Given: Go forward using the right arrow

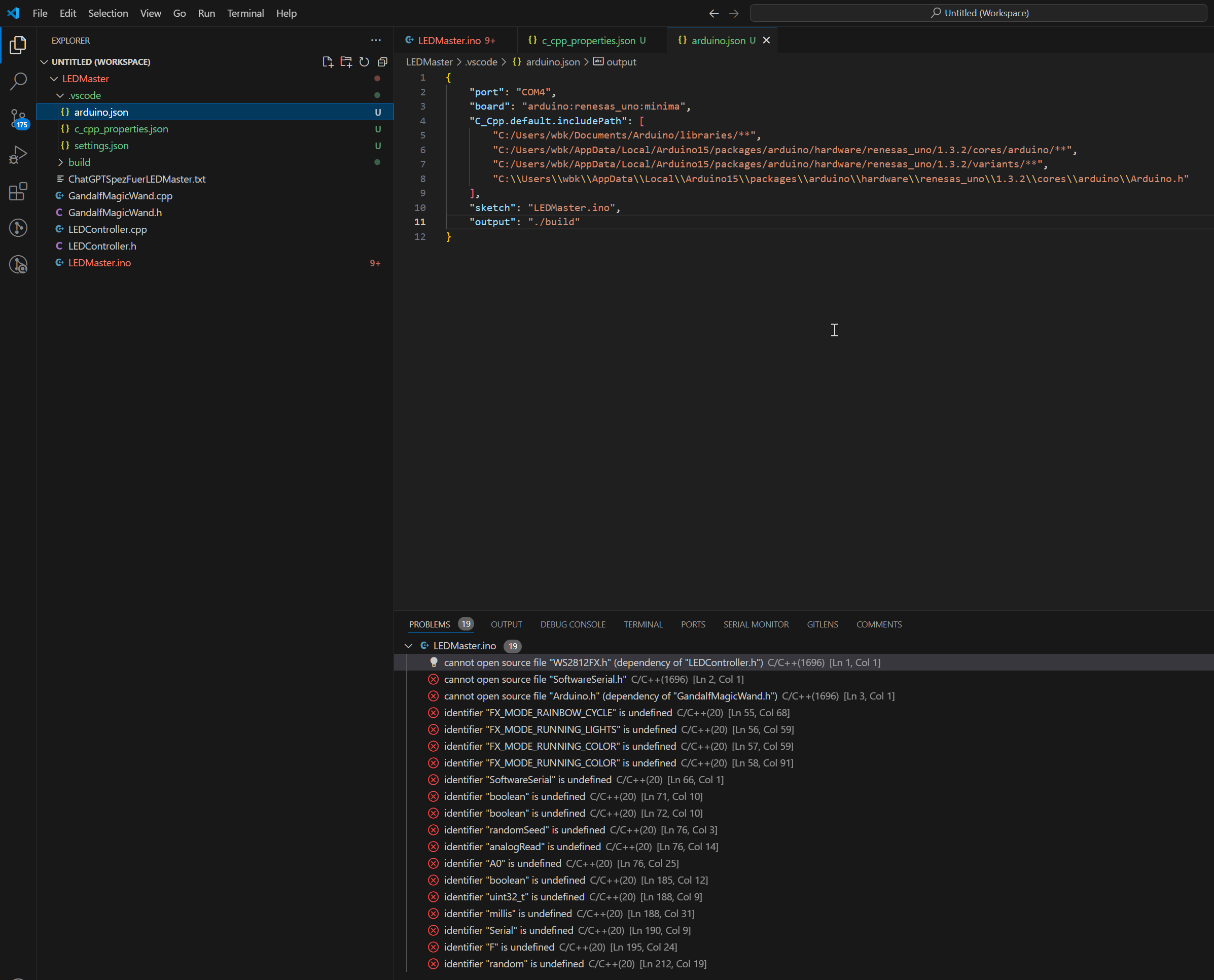Looking at the screenshot, I should (734, 13).
